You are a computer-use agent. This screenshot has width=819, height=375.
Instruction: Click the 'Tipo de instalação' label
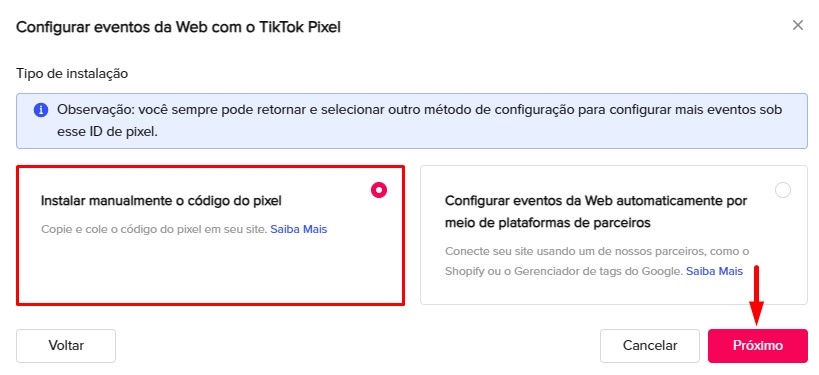point(72,74)
